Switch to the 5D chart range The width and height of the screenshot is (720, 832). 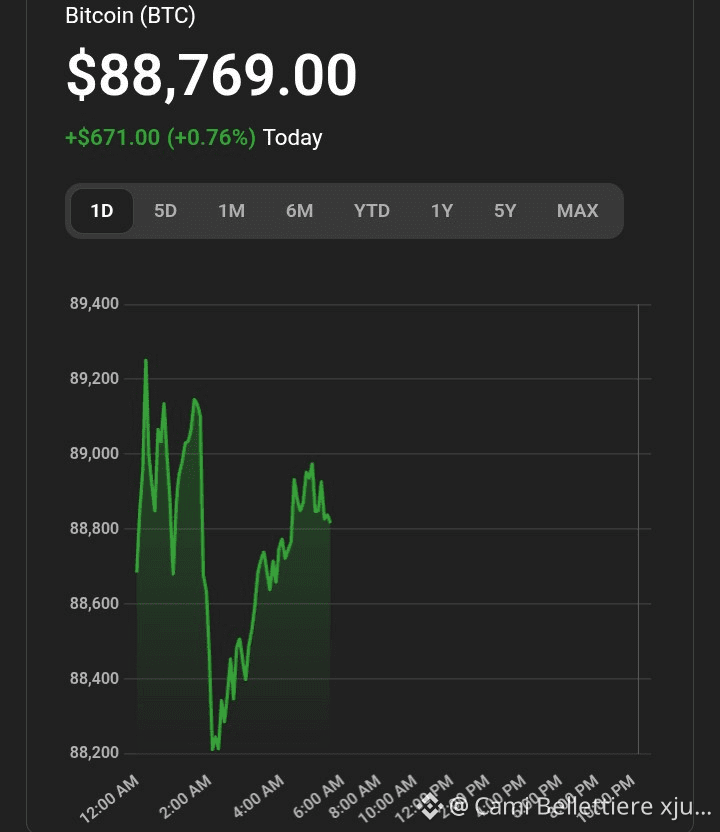click(166, 211)
